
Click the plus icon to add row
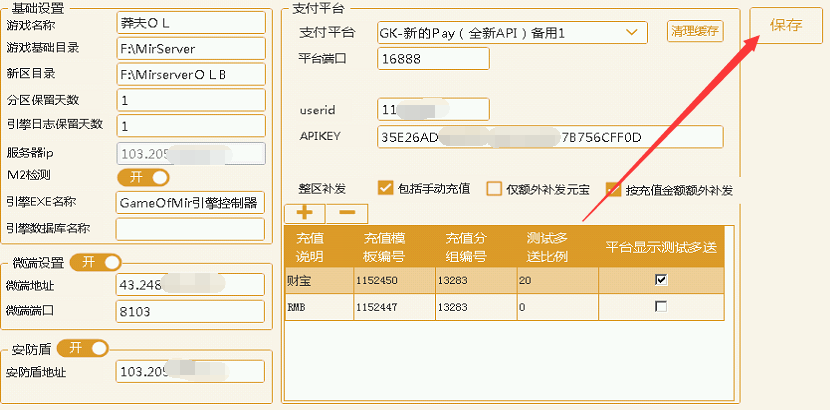click(304, 213)
